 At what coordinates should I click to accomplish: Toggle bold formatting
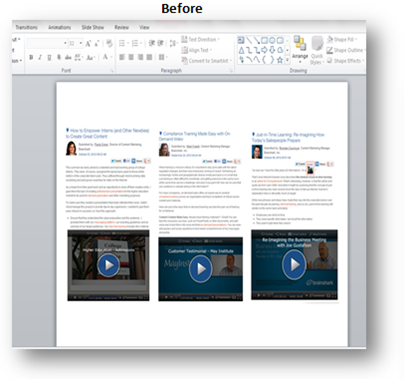pos(31,57)
